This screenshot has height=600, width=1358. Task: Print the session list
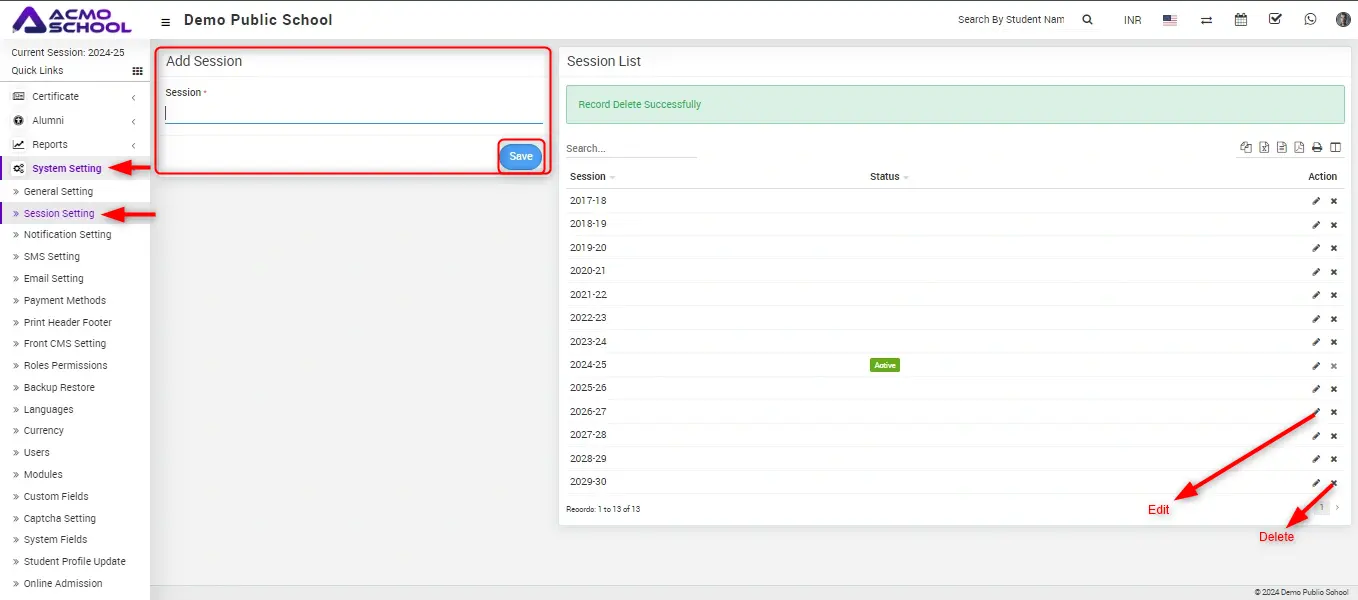pos(1317,148)
